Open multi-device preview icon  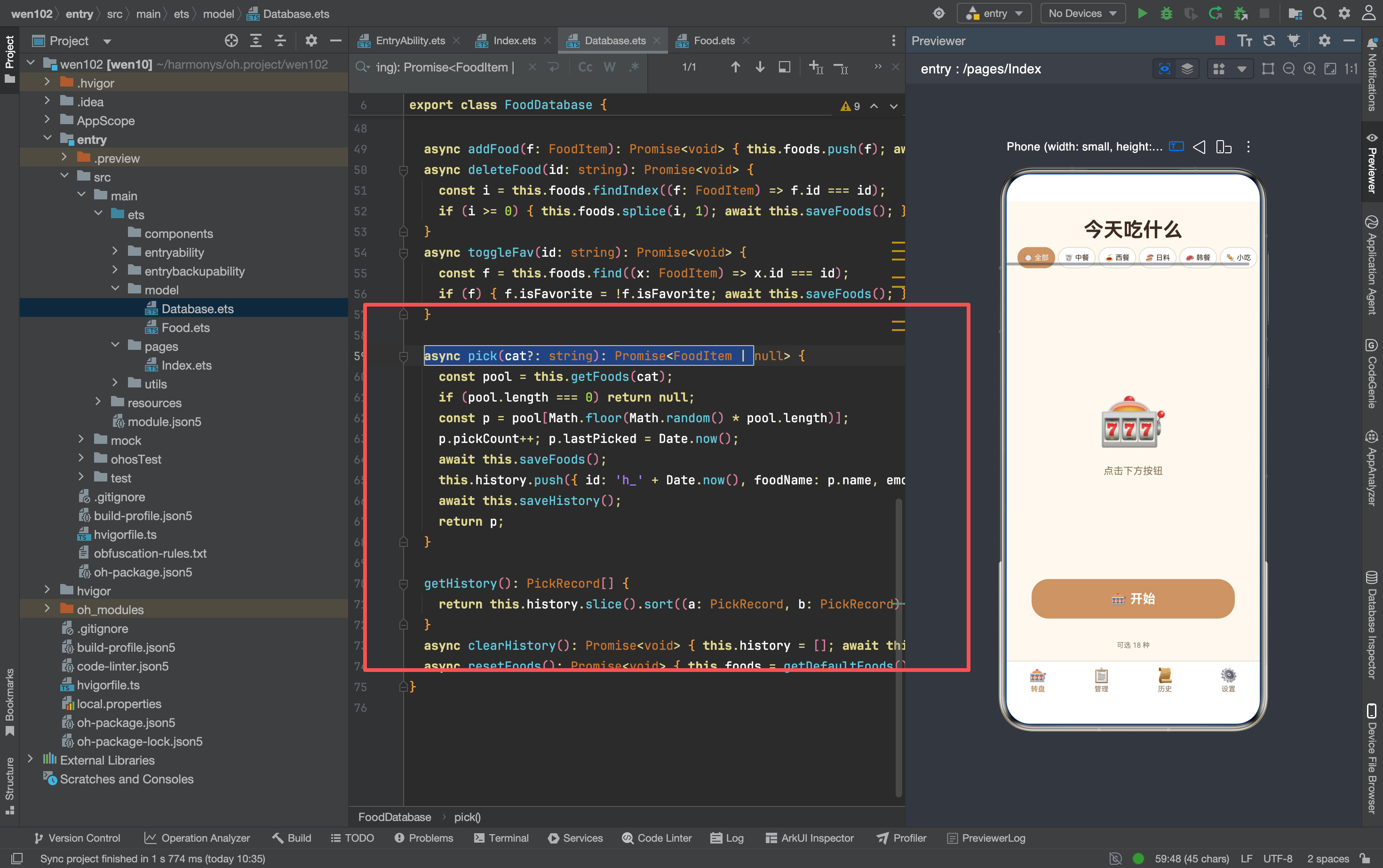pos(1224,147)
